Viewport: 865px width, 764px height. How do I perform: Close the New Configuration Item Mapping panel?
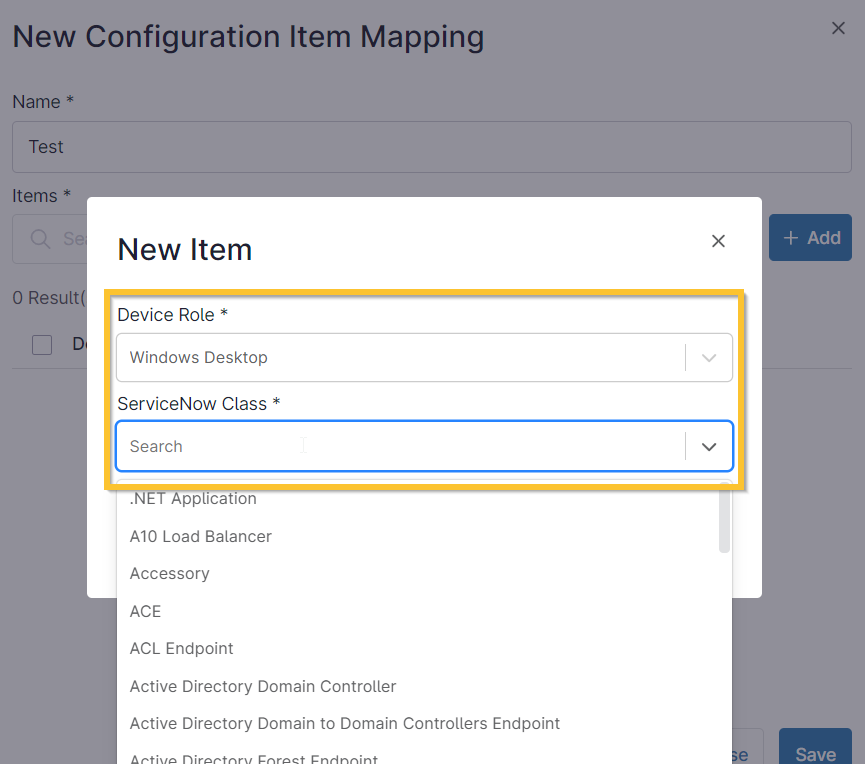coord(838,28)
